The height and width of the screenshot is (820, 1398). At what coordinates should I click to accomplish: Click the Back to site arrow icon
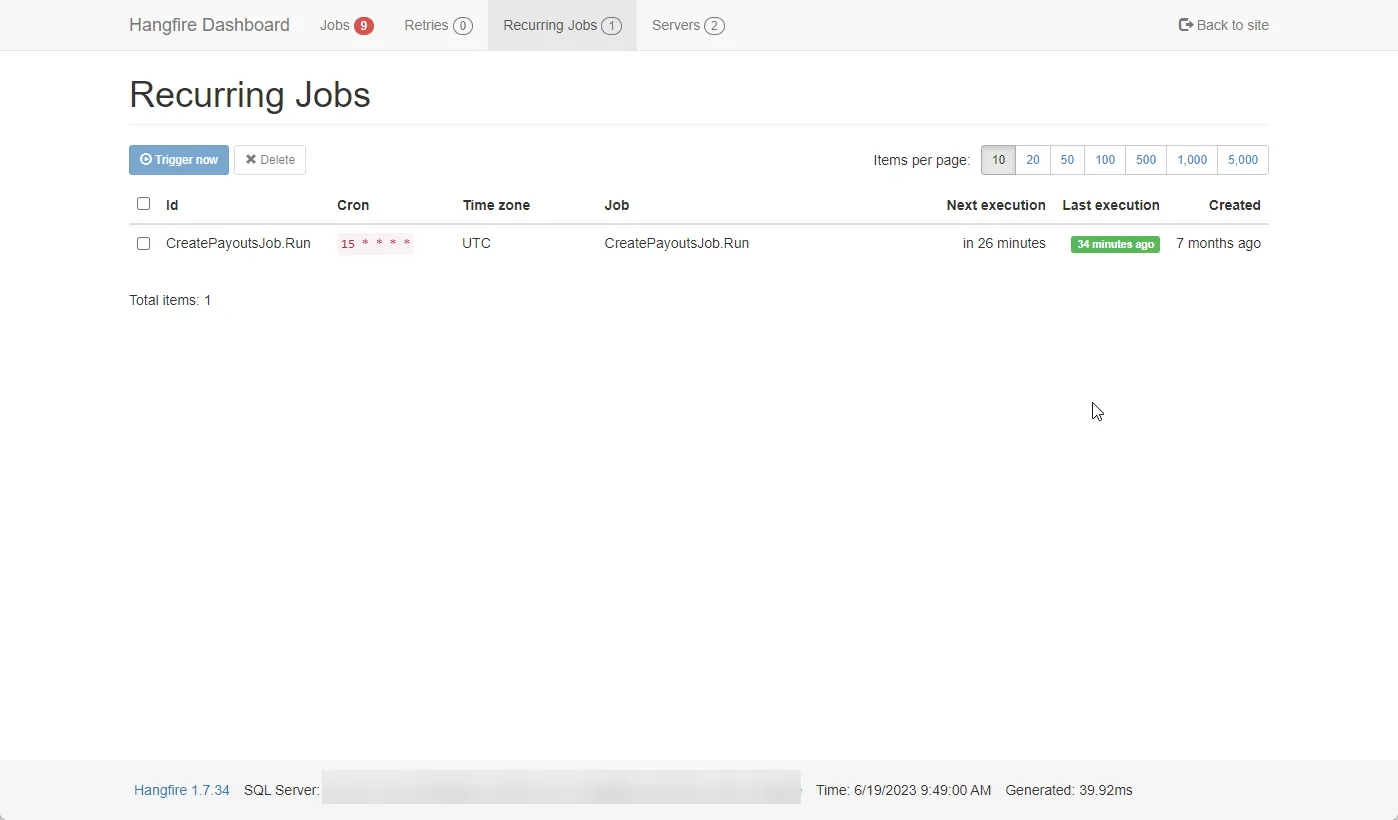point(1186,25)
